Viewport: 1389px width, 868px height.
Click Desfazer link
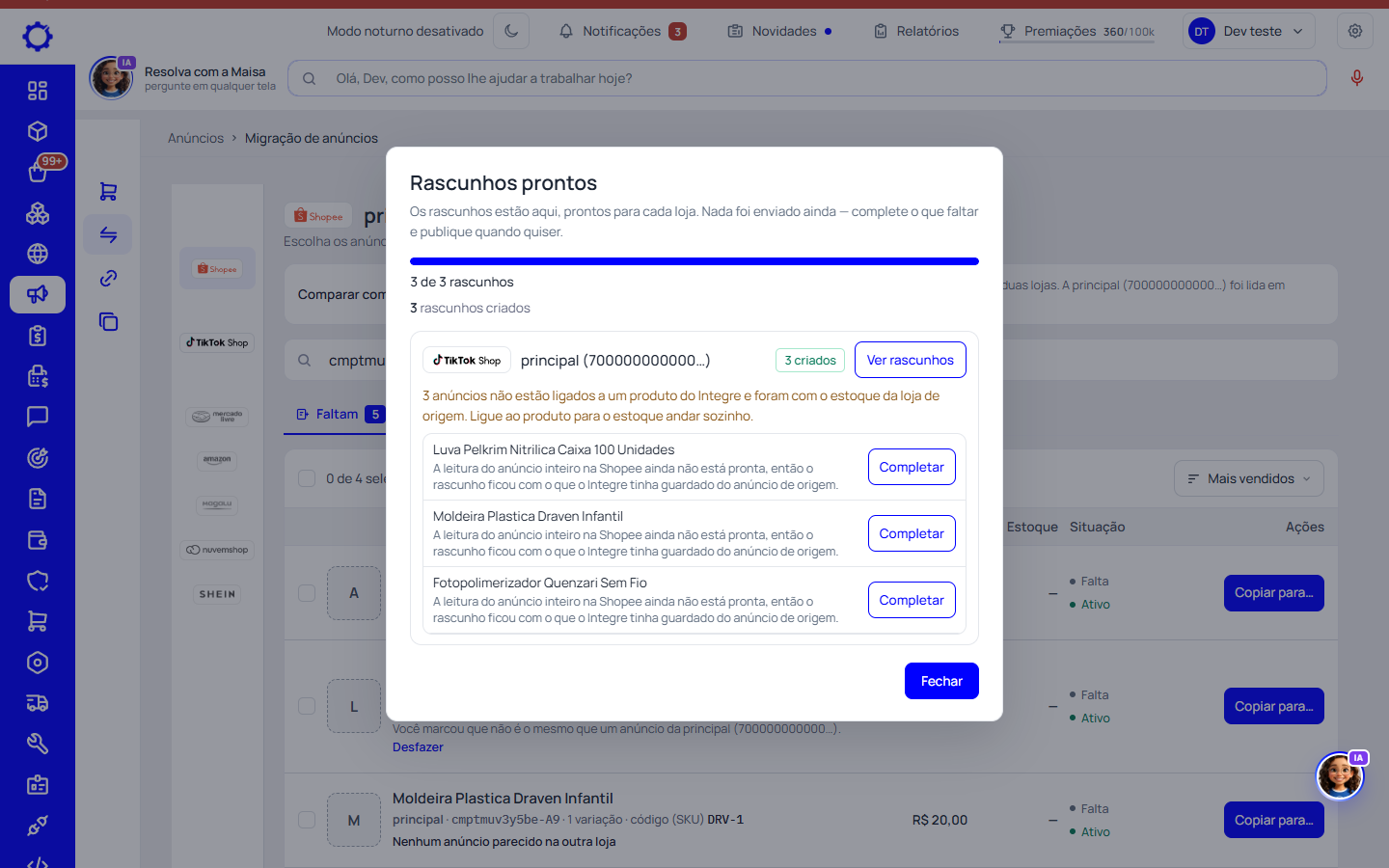pyautogui.click(x=418, y=747)
